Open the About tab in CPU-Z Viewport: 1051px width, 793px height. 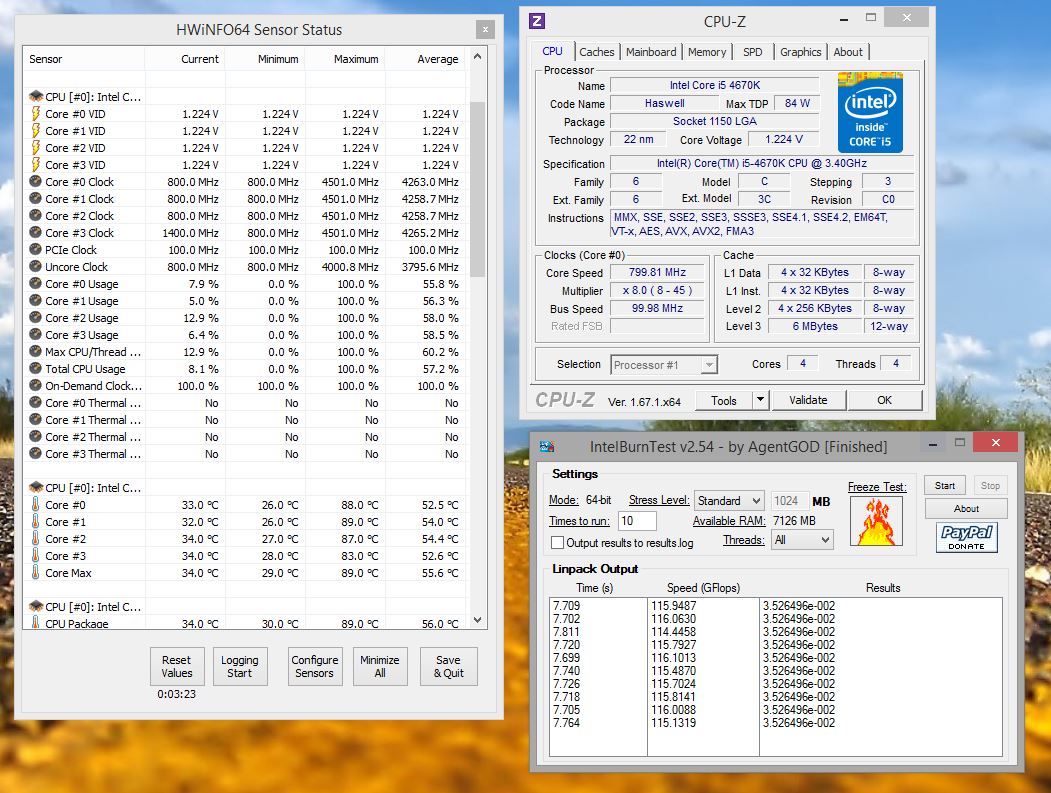pyautogui.click(x=848, y=52)
